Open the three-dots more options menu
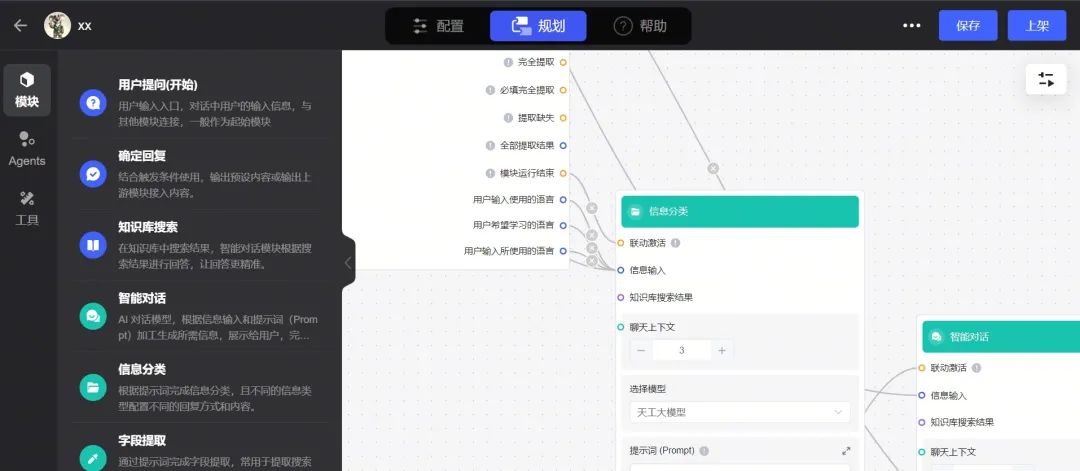This screenshot has height=471, width=1080. [x=912, y=25]
